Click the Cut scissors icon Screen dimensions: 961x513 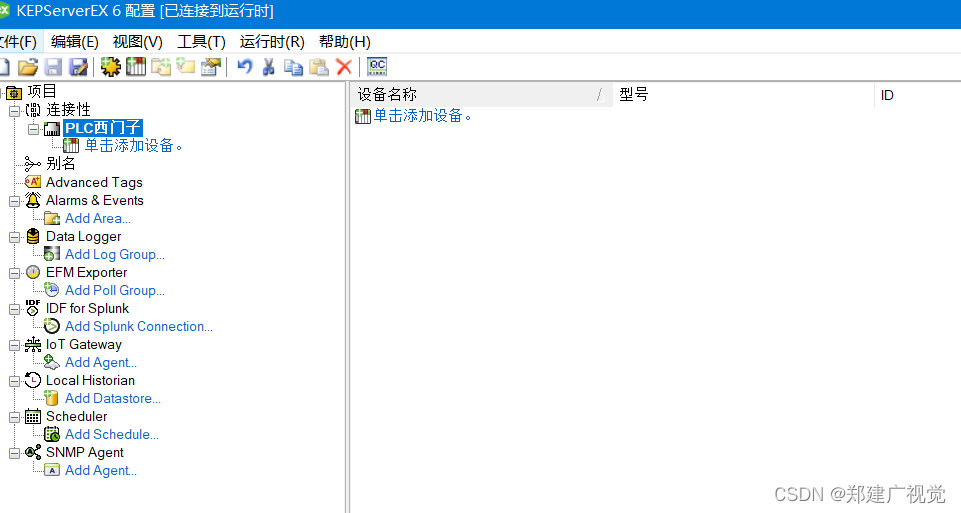tap(268, 67)
